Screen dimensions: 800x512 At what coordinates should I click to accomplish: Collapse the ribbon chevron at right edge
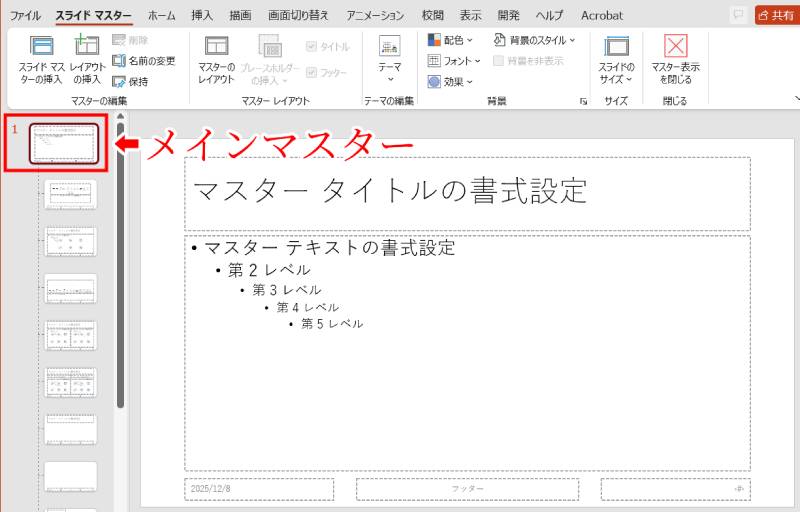(796, 98)
